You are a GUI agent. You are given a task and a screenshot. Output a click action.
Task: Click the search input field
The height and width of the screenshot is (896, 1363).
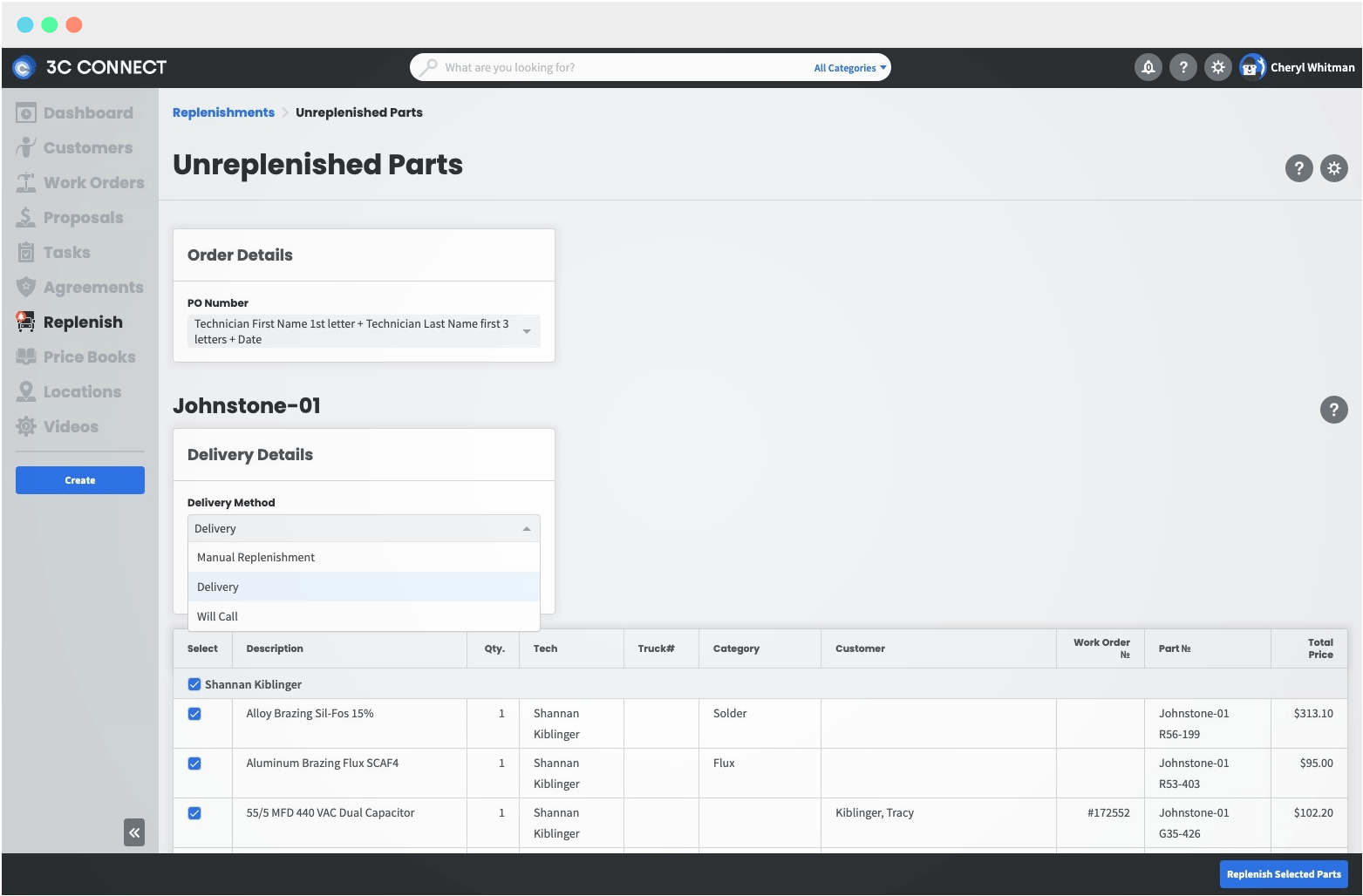point(610,67)
